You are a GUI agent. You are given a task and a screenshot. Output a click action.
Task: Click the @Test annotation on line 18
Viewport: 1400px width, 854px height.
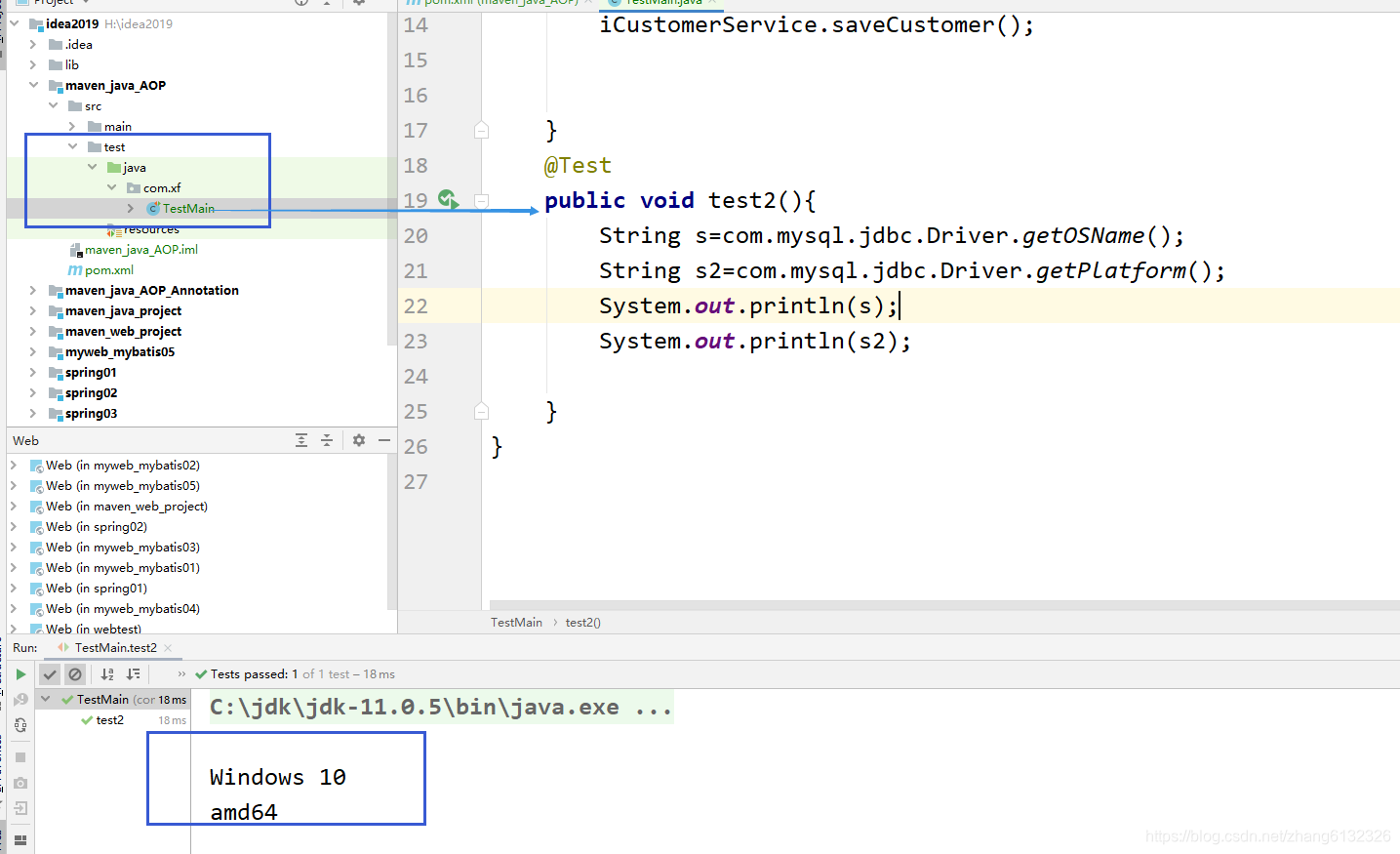[578, 165]
